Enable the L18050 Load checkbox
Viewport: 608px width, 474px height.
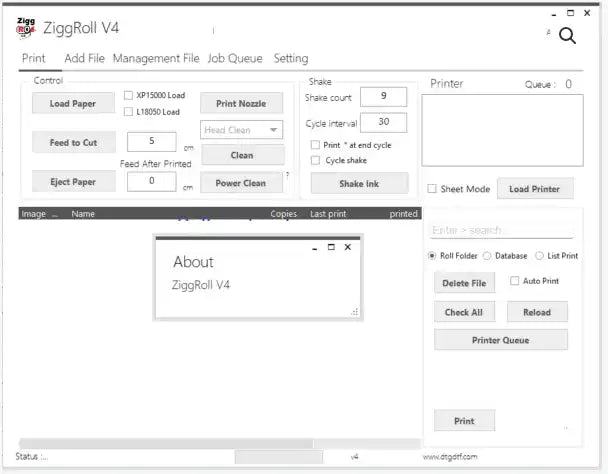click(128, 112)
